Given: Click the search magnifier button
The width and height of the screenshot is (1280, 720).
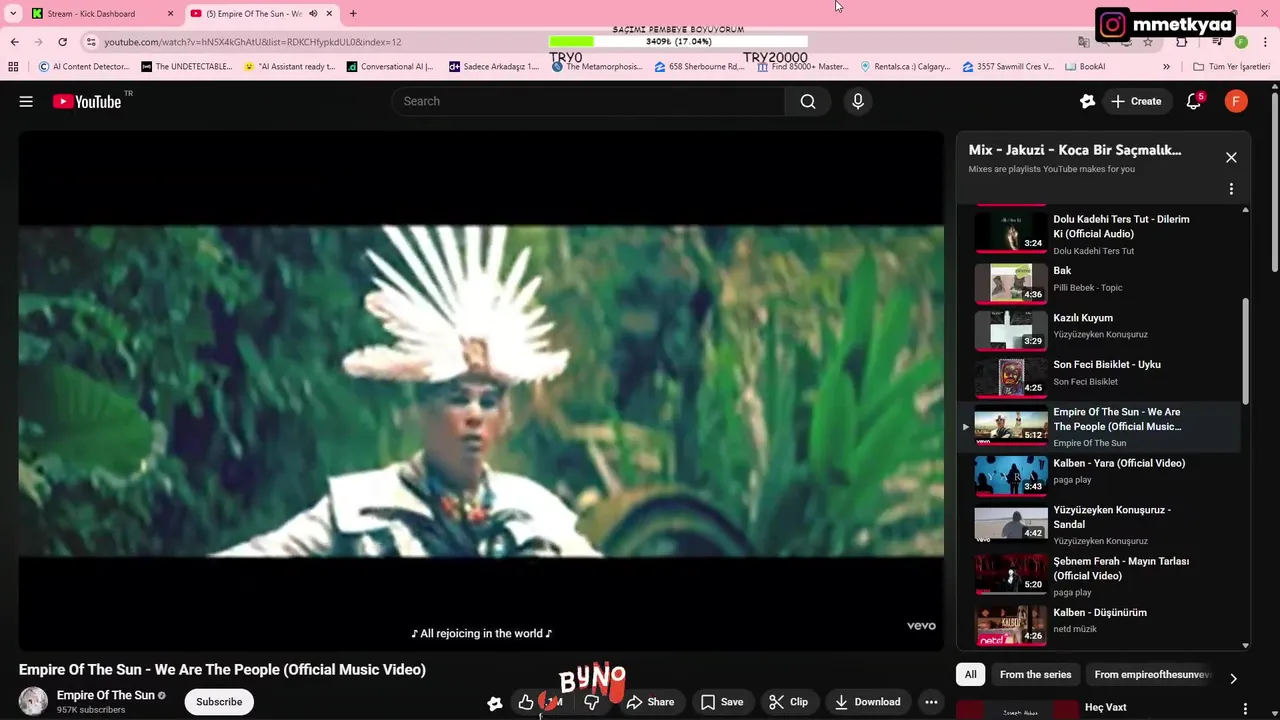Looking at the screenshot, I should click(808, 101).
